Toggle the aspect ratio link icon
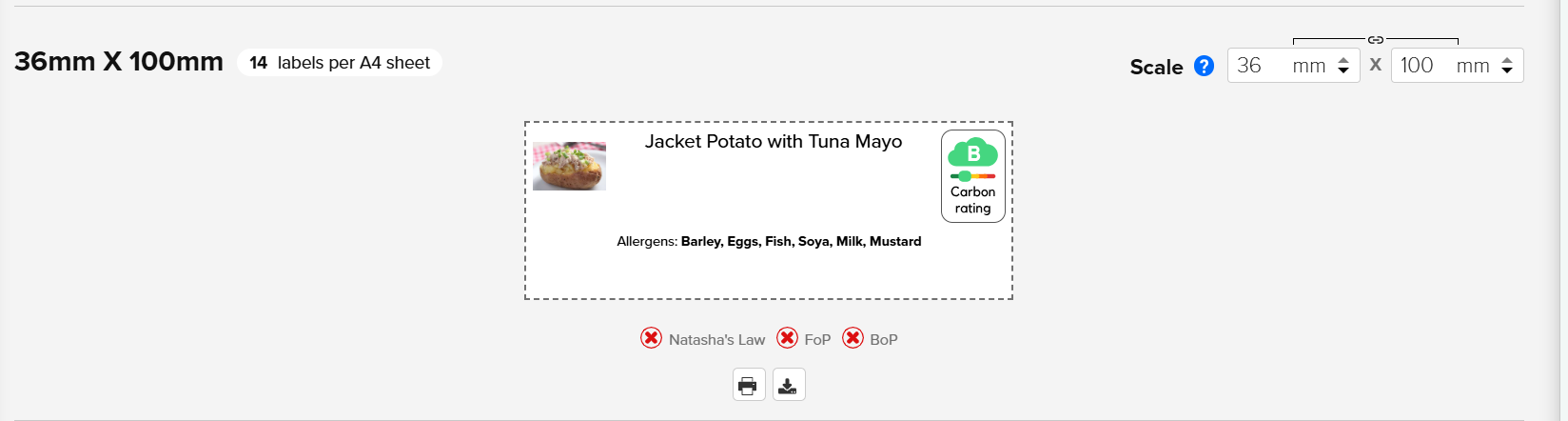Viewport: 1568px width, 421px height. point(1375,40)
